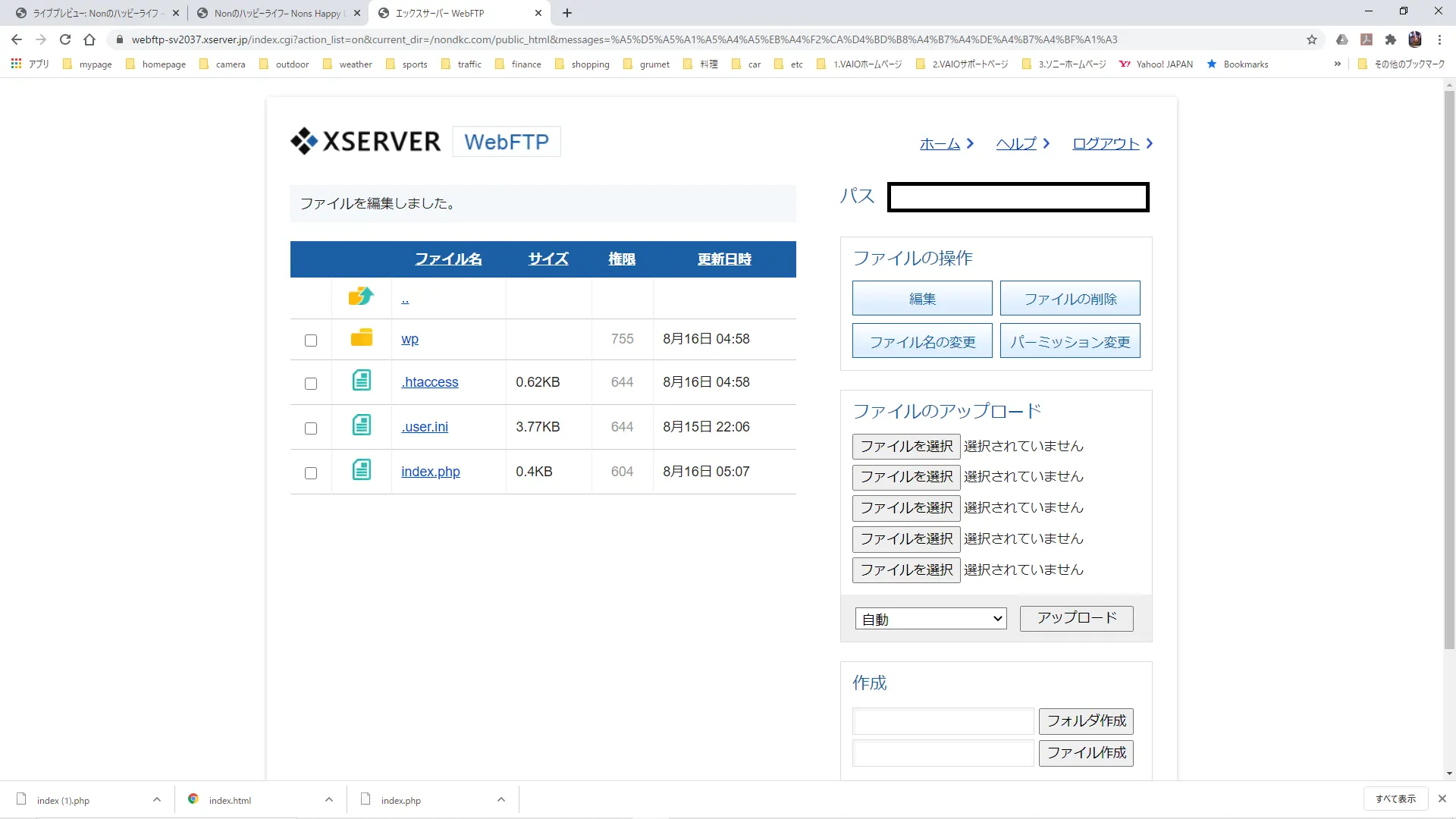Close the downloads bar
Viewport: 1456px width, 819px height.
(x=1442, y=799)
